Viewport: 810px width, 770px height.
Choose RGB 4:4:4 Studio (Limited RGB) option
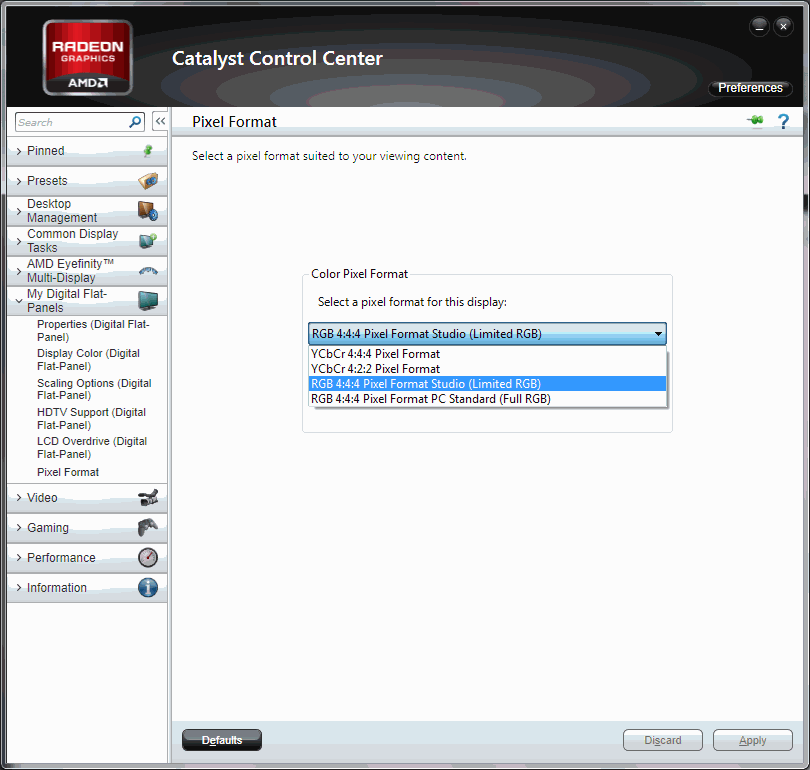point(487,384)
